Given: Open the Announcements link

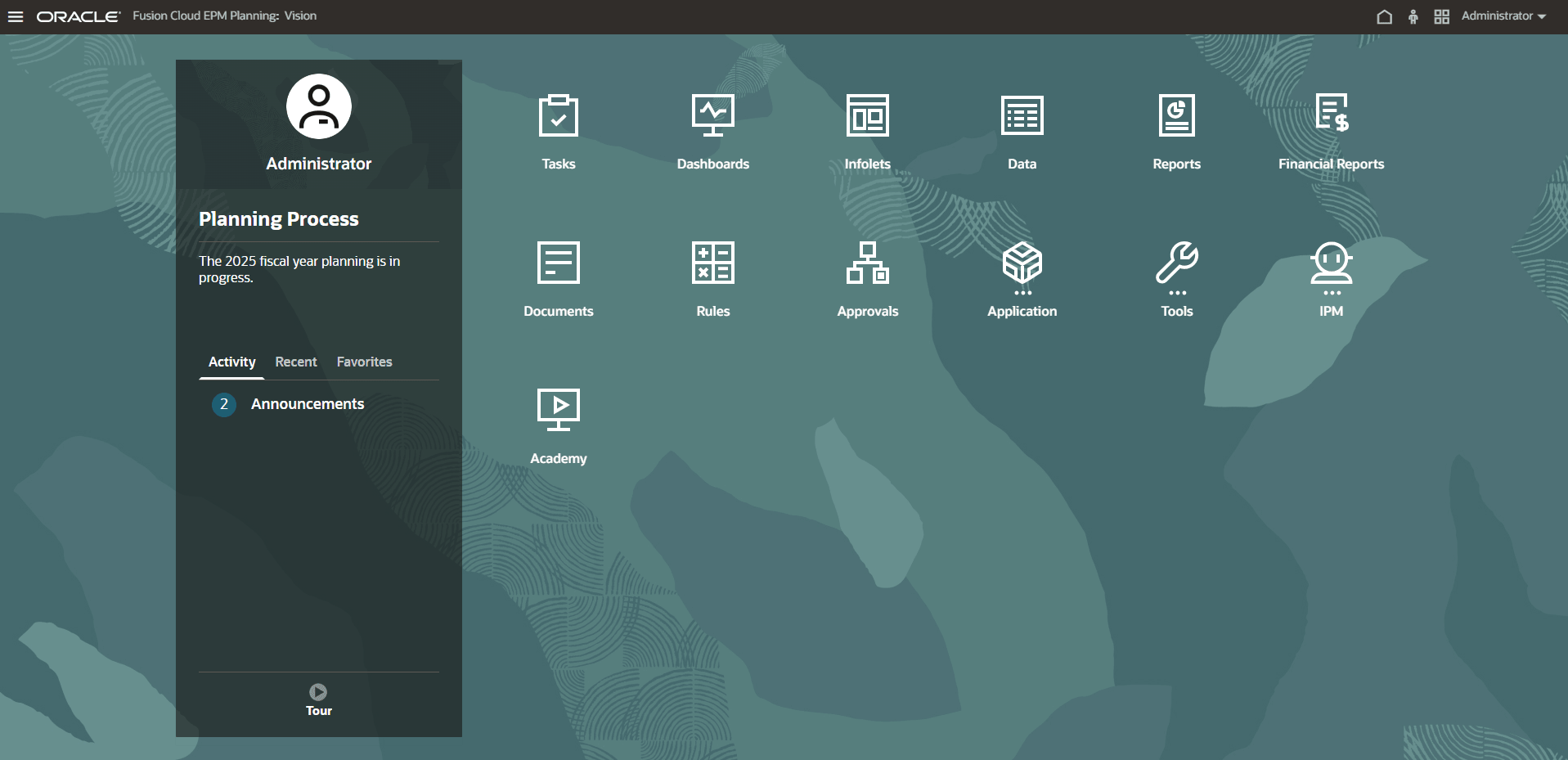Looking at the screenshot, I should pos(308,404).
